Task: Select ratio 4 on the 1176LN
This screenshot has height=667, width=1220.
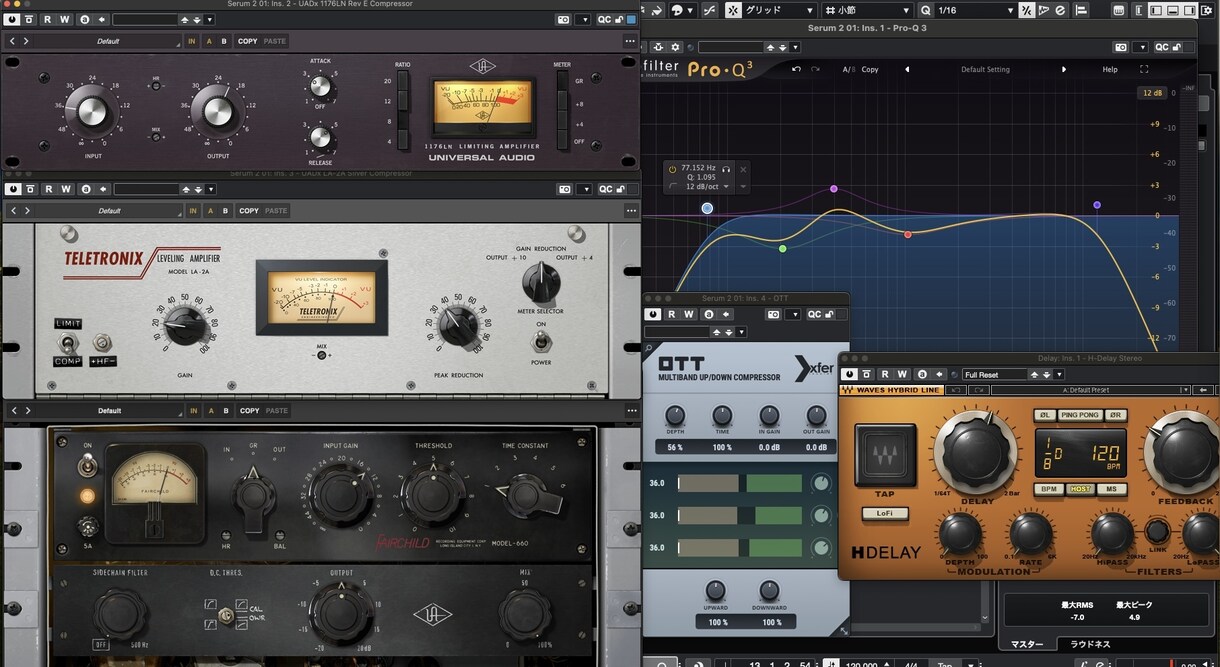Action: click(402, 138)
